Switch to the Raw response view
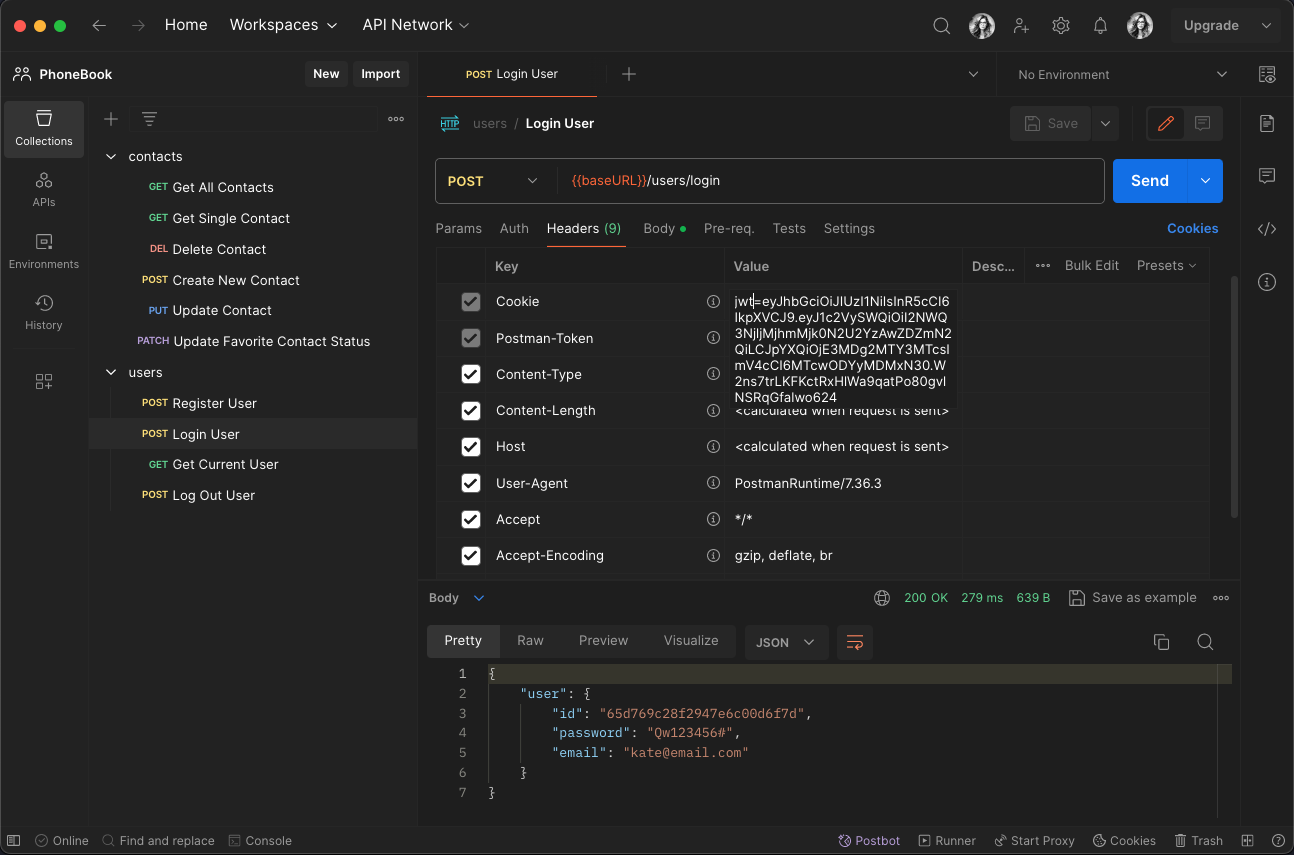The height and width of the screenshot is (855, 1294). pyautogui.click(x=530, y=641)
